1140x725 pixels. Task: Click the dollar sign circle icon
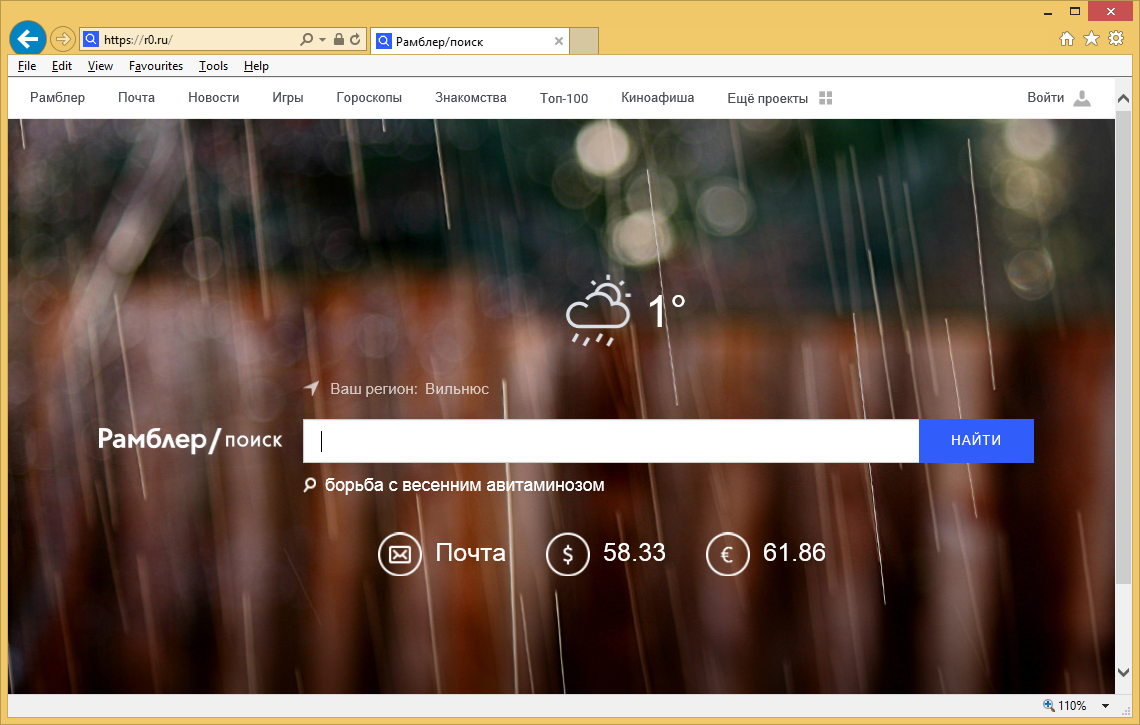click(x=568, y=554)
